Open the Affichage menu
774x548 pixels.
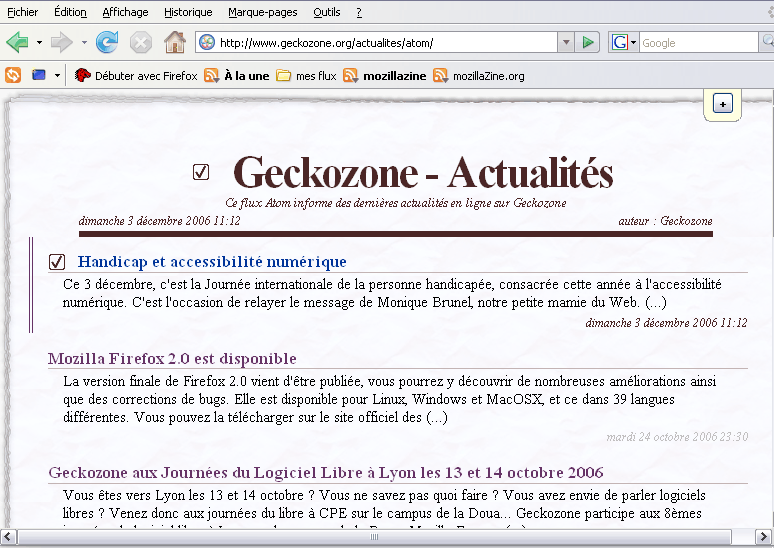(125, 12)
